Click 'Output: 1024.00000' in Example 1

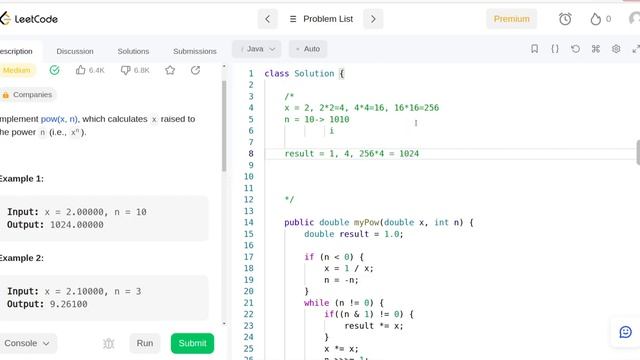pos(55,225)
